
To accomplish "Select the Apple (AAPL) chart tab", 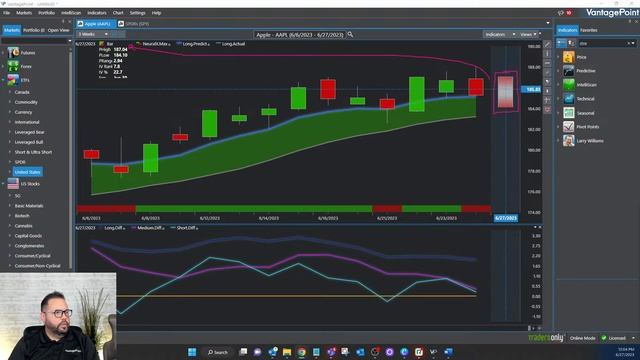I will (95, 24).
